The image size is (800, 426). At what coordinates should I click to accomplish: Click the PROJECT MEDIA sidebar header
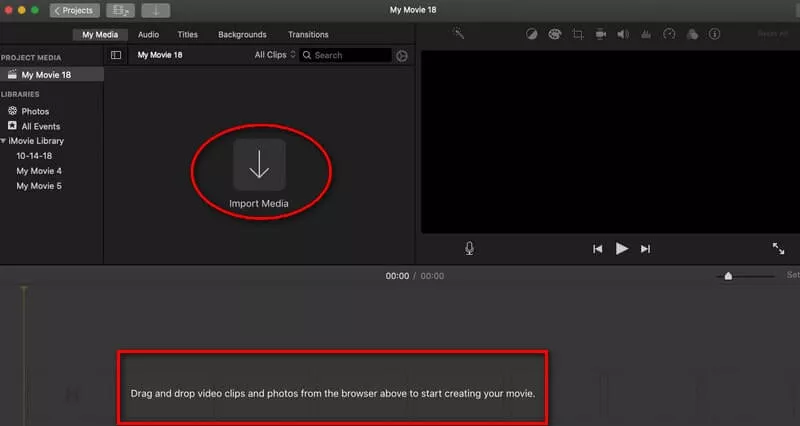click(31, 58)
